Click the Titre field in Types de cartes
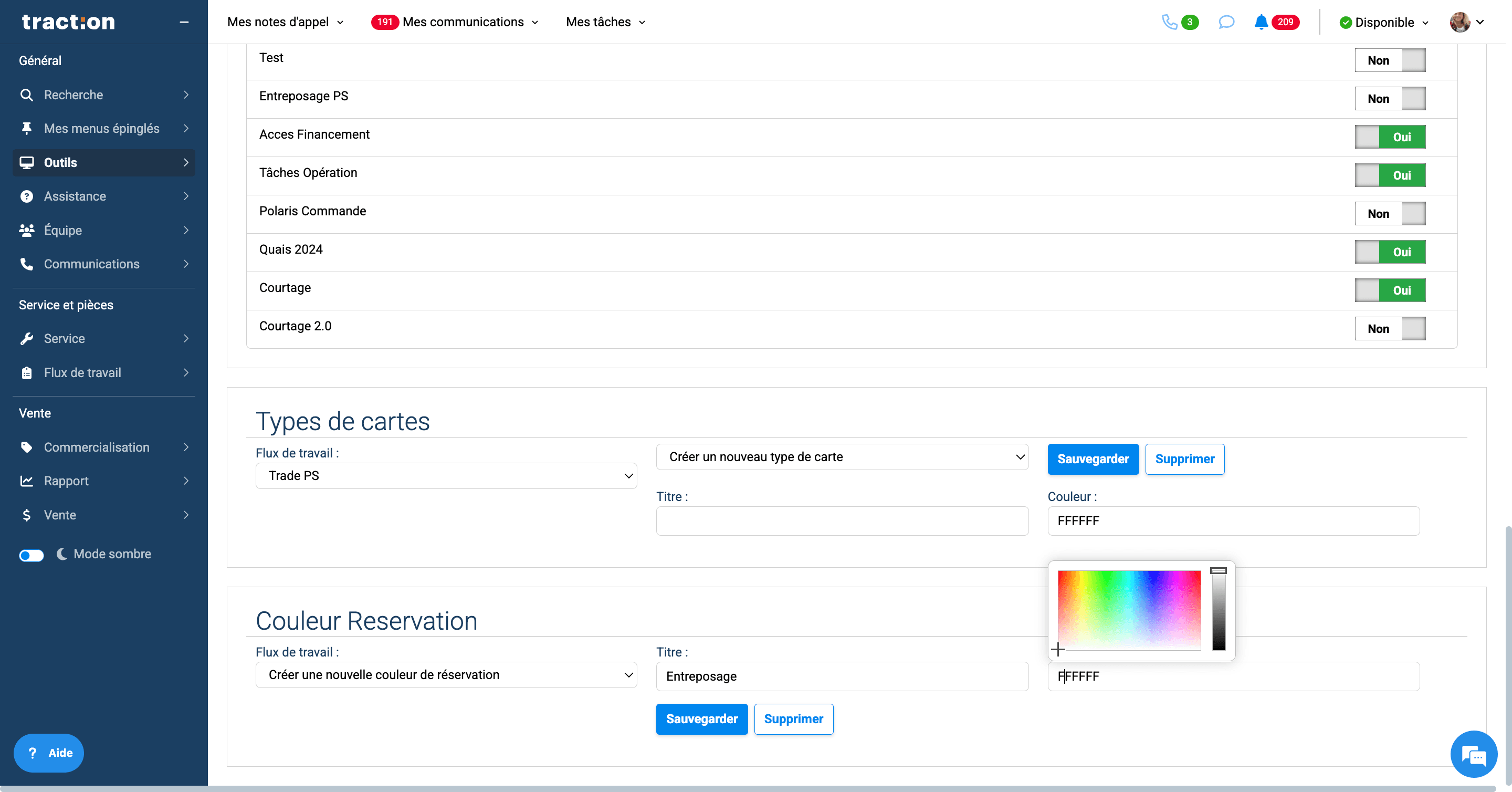 coord(842,521)
